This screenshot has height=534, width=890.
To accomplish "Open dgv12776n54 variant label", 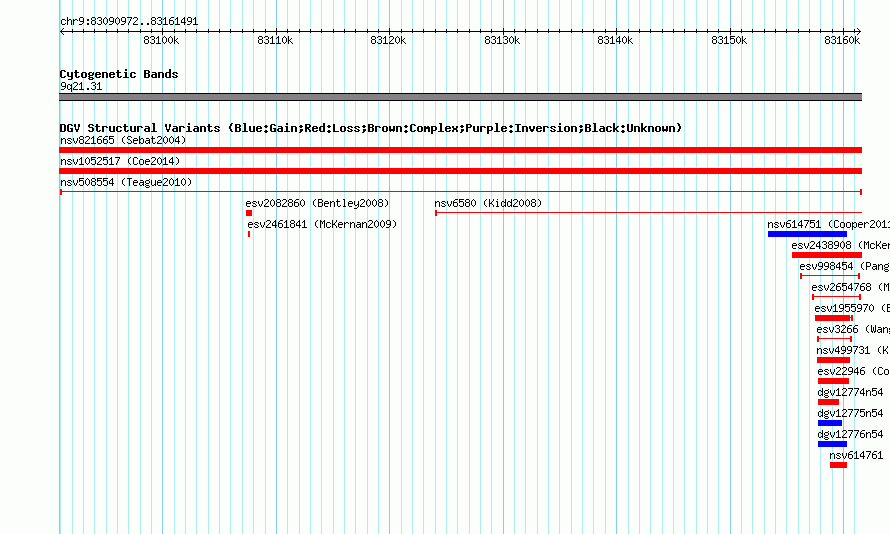I will tap(850, 434).
